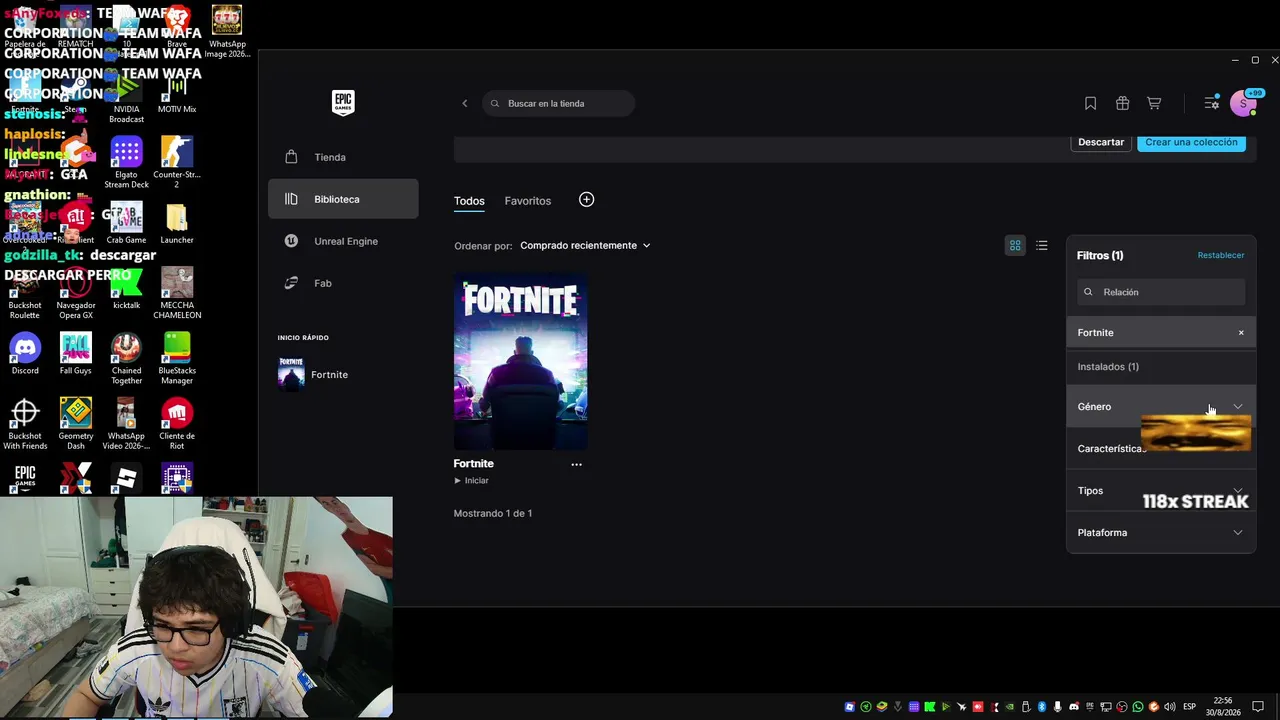Click the Relación filter search field
The image size is (1280, 720).
click(x=1161, y=292)
